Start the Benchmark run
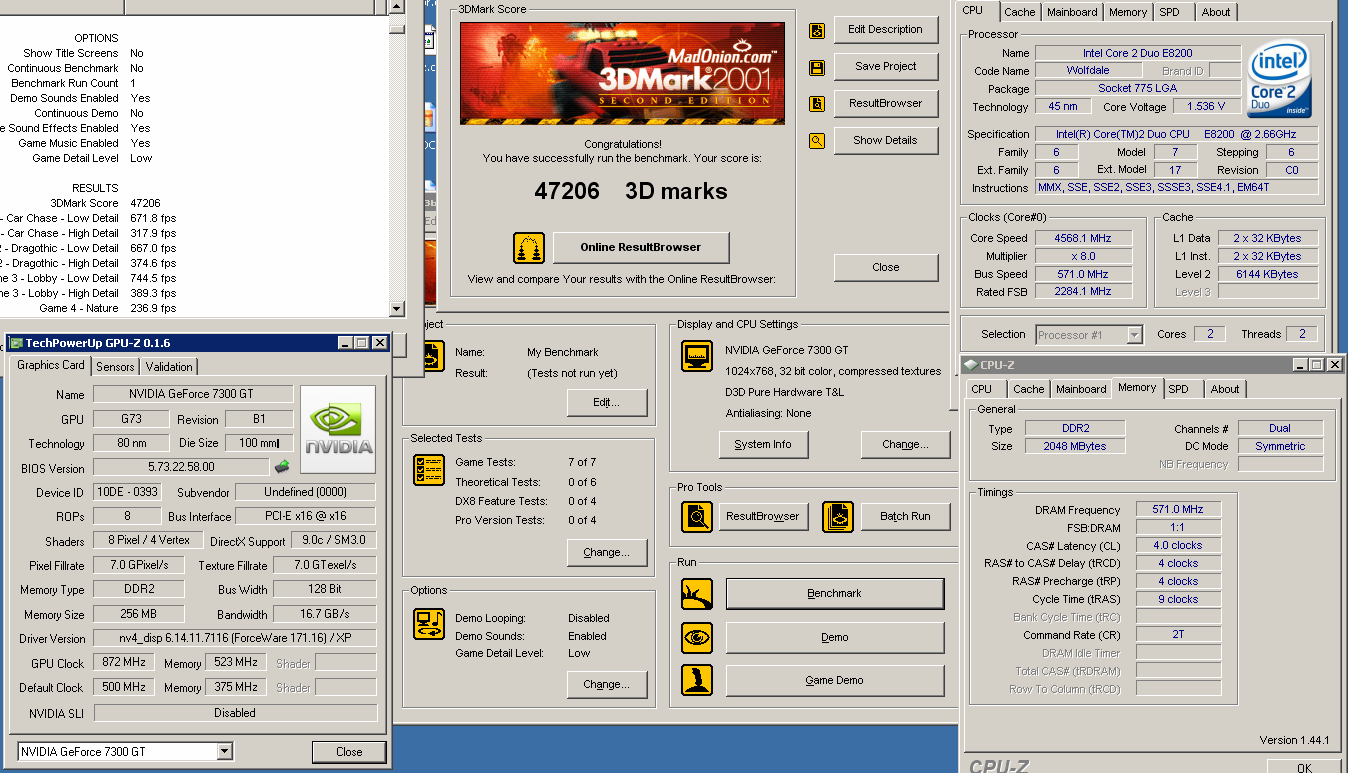 click(835, 594)
